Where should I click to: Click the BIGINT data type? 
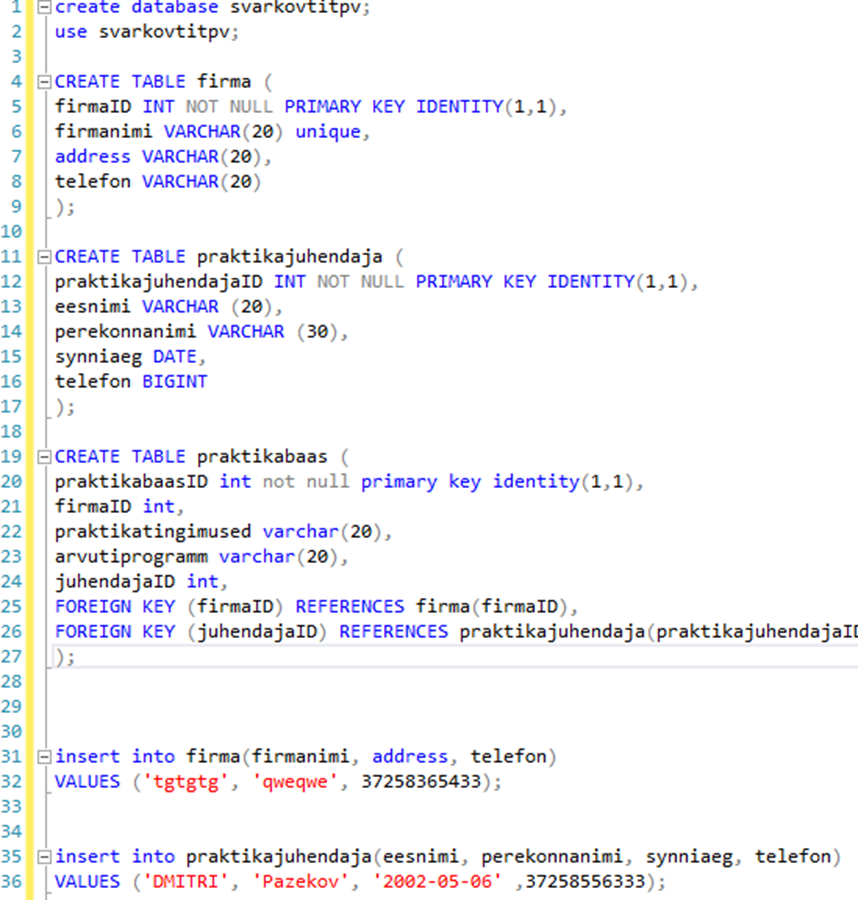175,381
